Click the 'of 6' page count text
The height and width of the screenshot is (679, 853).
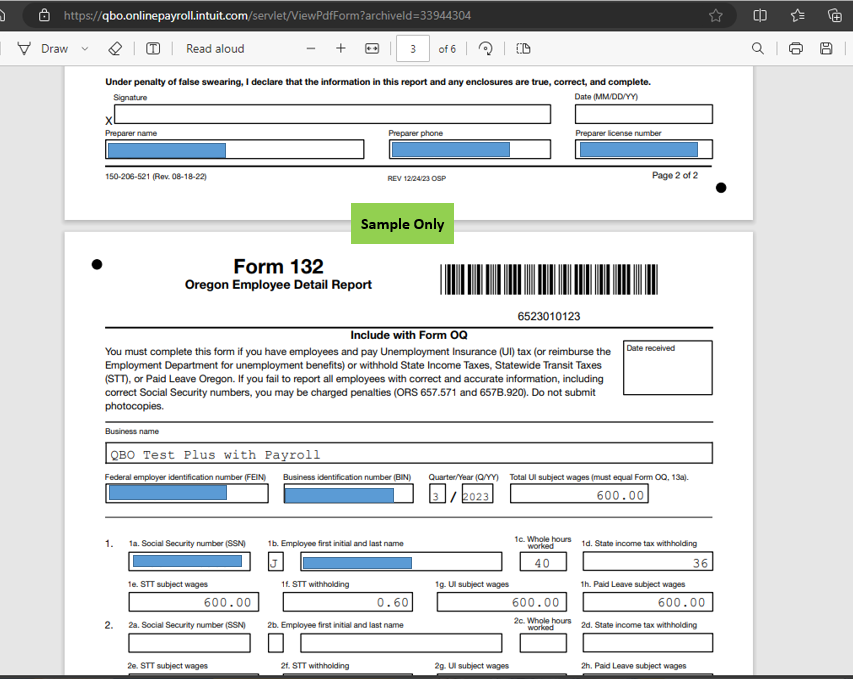[x=447, y=49]
